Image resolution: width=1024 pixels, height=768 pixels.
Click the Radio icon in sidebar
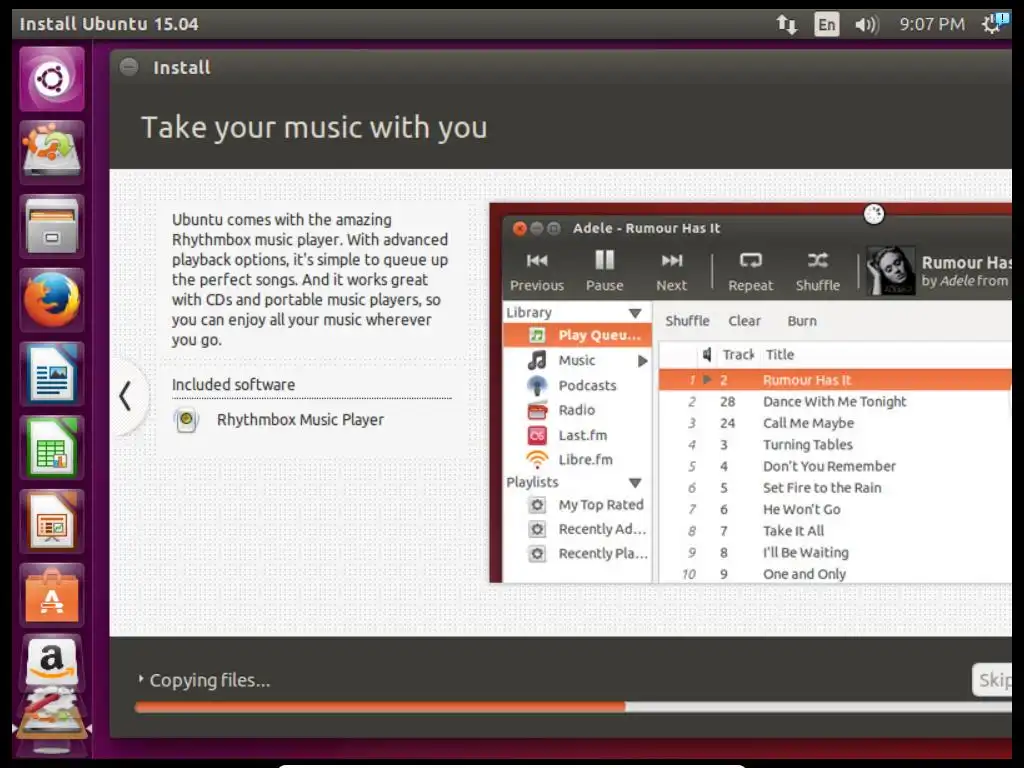(x=537, y=410)
